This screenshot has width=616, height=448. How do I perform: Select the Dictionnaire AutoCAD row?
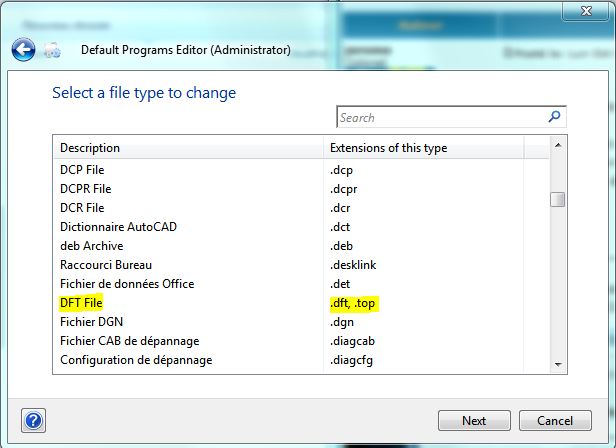(x=301, y=227)
